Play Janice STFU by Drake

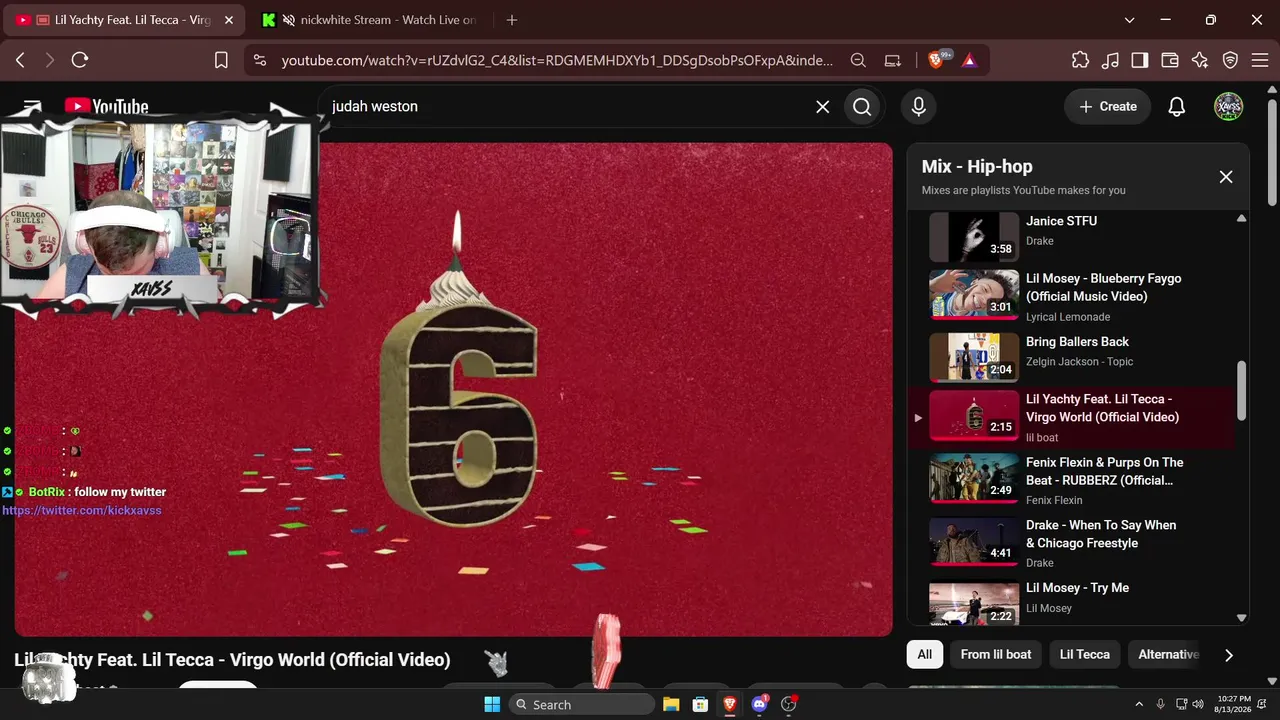[x=974, y=237]
